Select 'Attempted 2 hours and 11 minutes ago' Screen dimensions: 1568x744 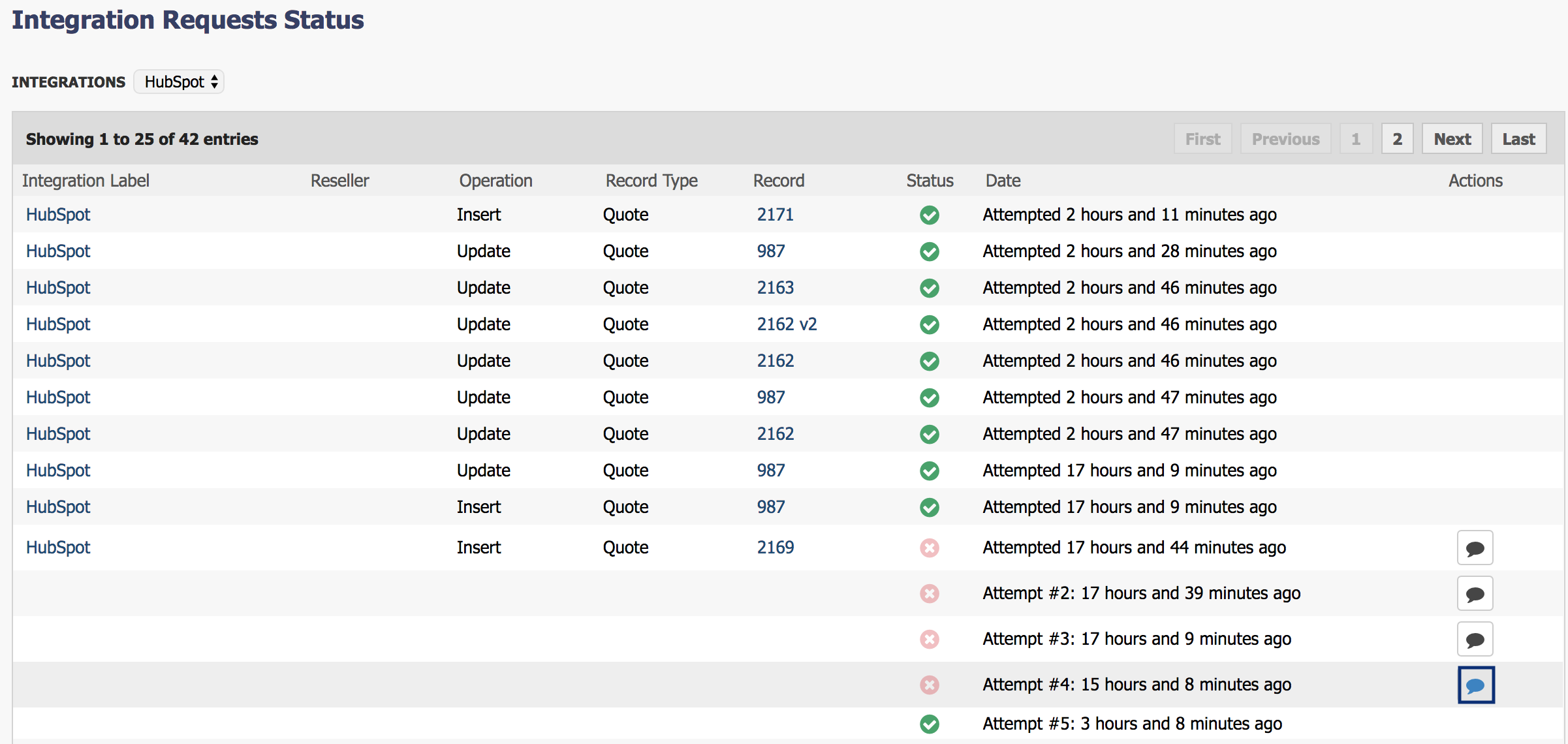(x=1129, y=215)
